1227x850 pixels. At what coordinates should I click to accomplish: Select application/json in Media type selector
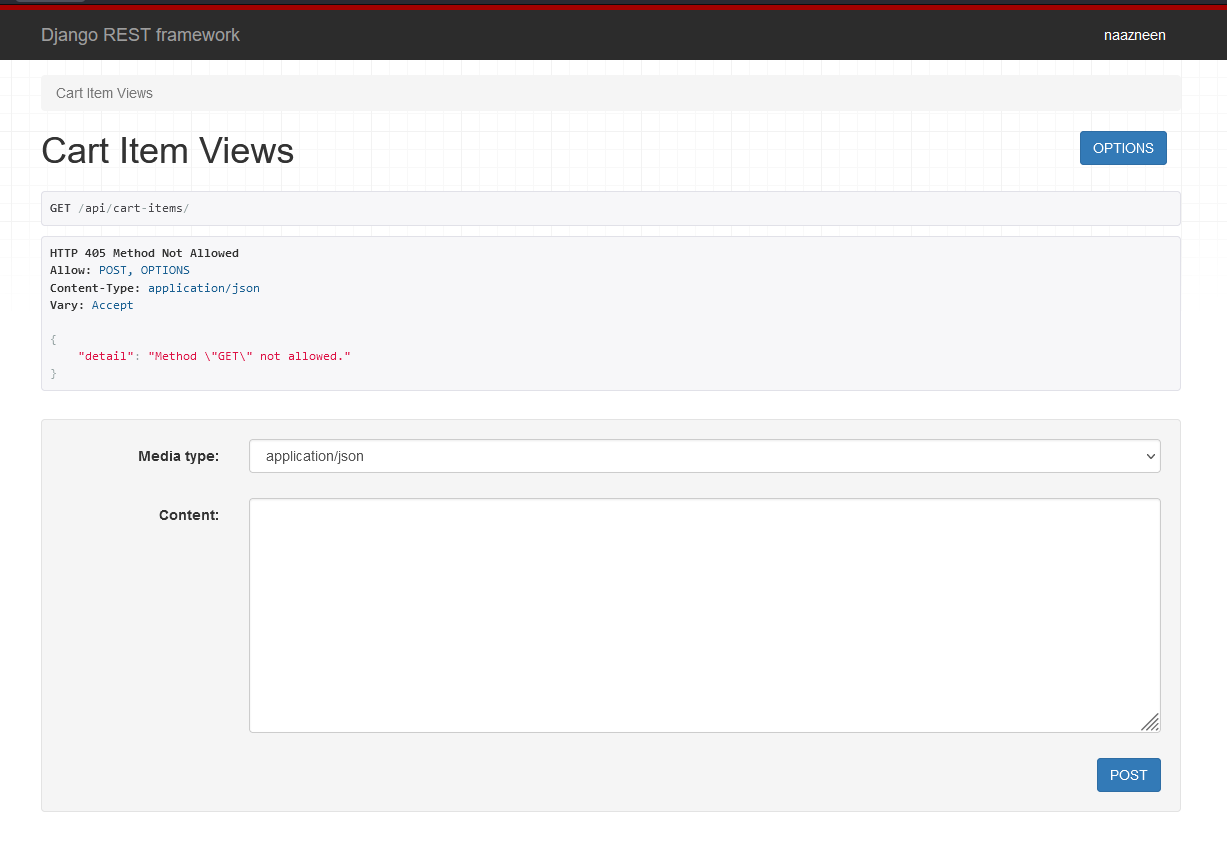pos(704,456)
